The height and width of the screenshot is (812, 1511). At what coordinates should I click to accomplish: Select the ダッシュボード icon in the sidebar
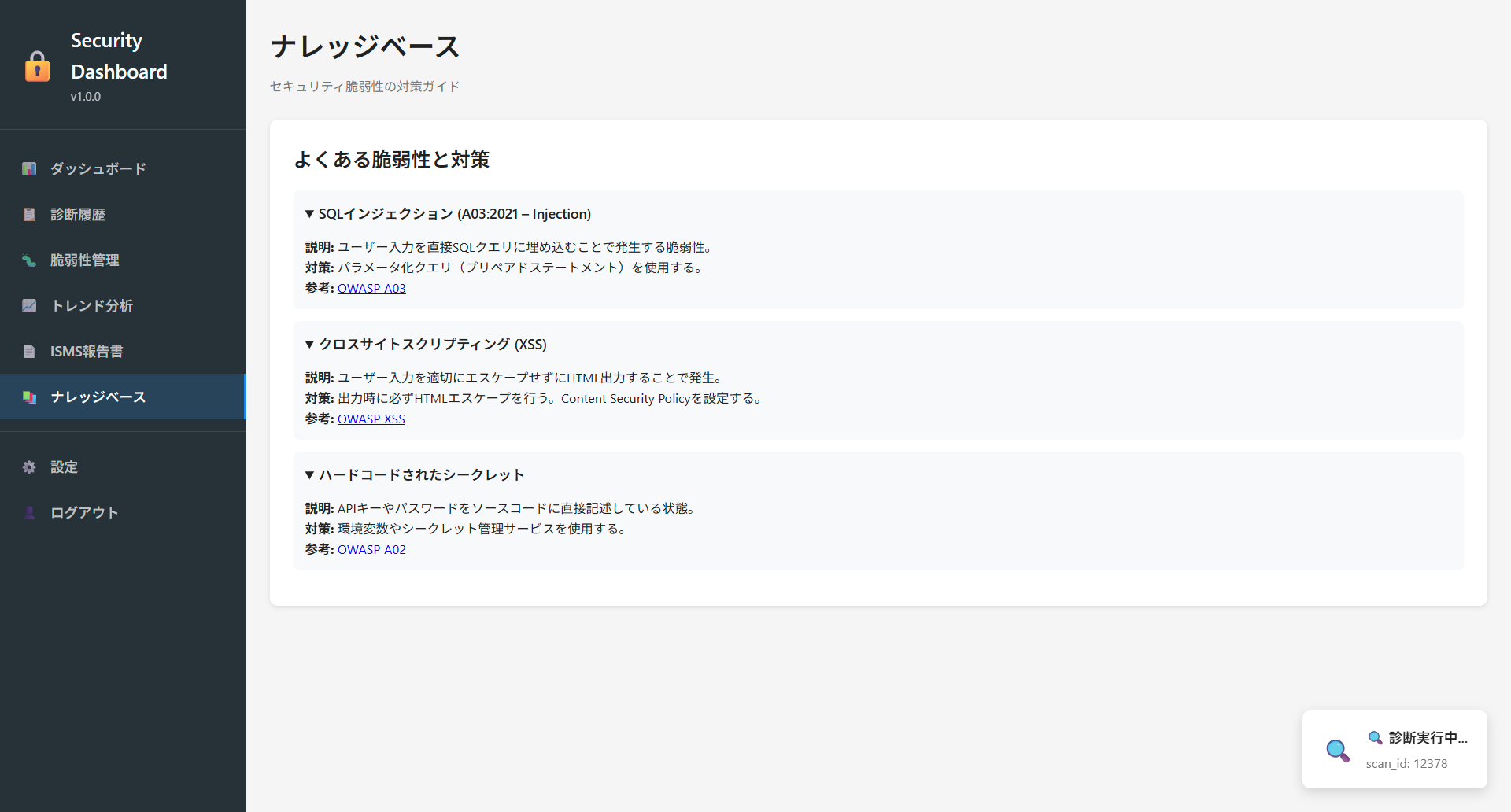coord(29,168)
